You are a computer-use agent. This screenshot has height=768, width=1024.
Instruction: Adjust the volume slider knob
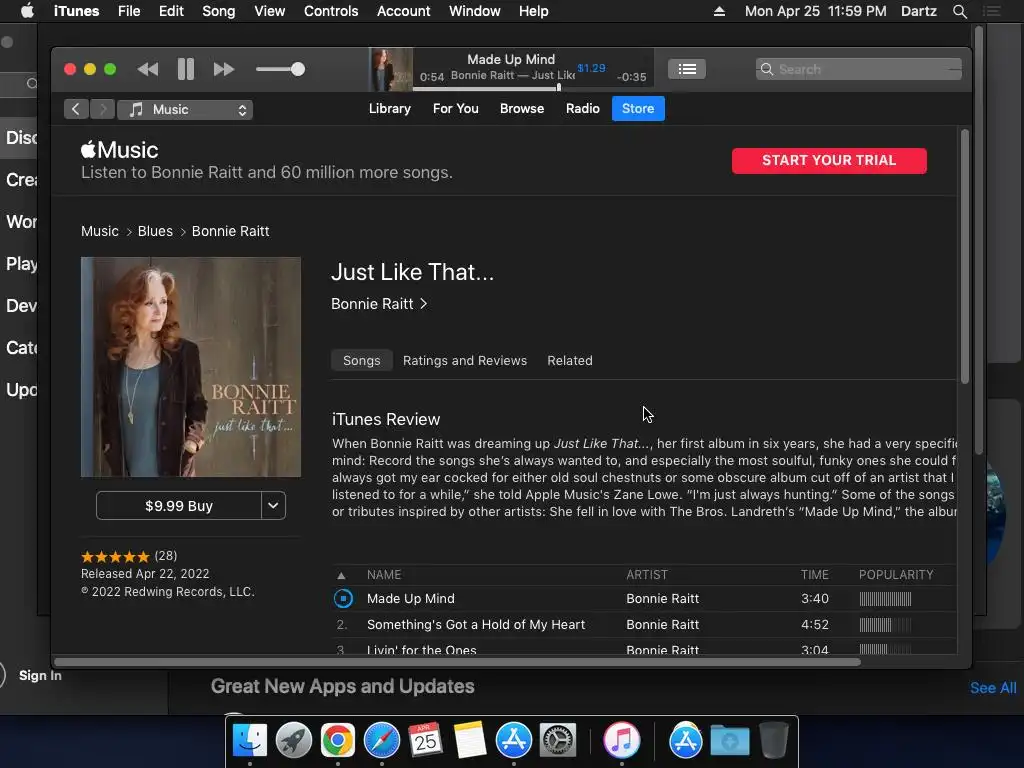coord(298,69)
